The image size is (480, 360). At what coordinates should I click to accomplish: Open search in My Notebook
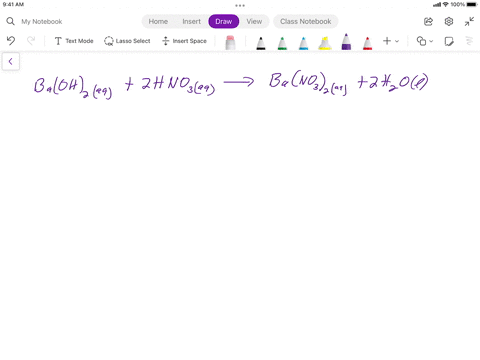coord(10,21)
